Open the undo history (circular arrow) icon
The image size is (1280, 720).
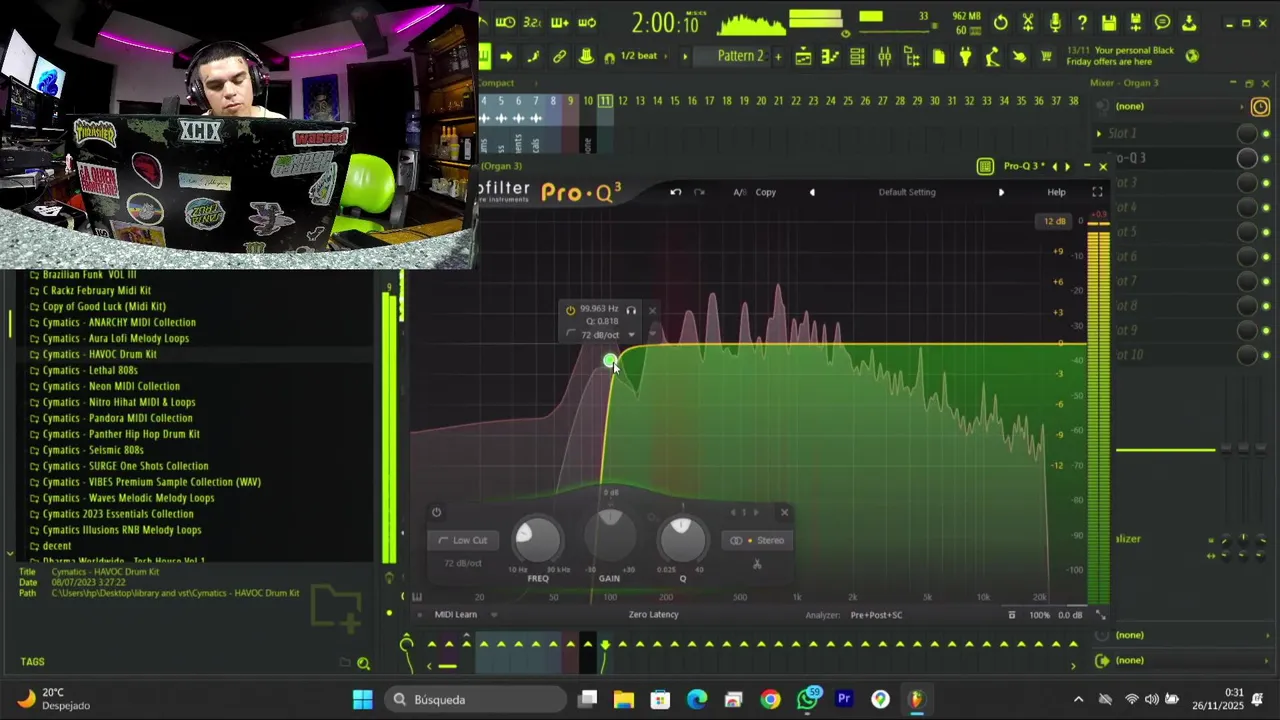pyautogui.click(x=1000, y=23)
